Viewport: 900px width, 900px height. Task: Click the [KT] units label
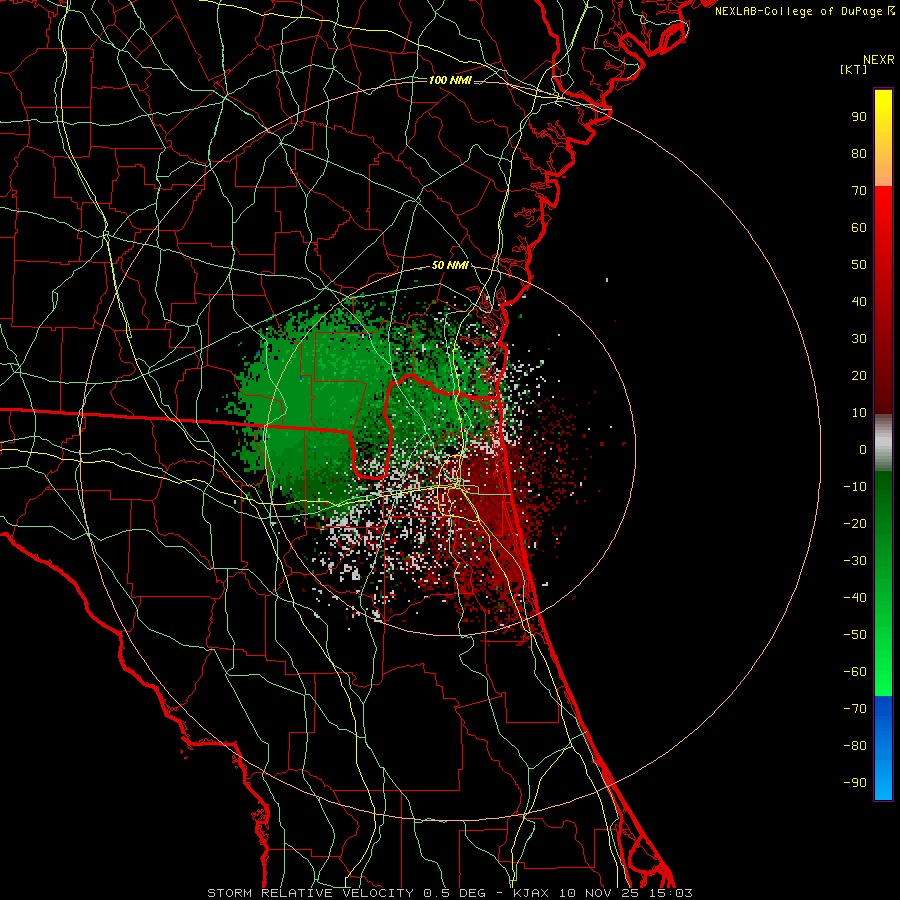[854, 69]
